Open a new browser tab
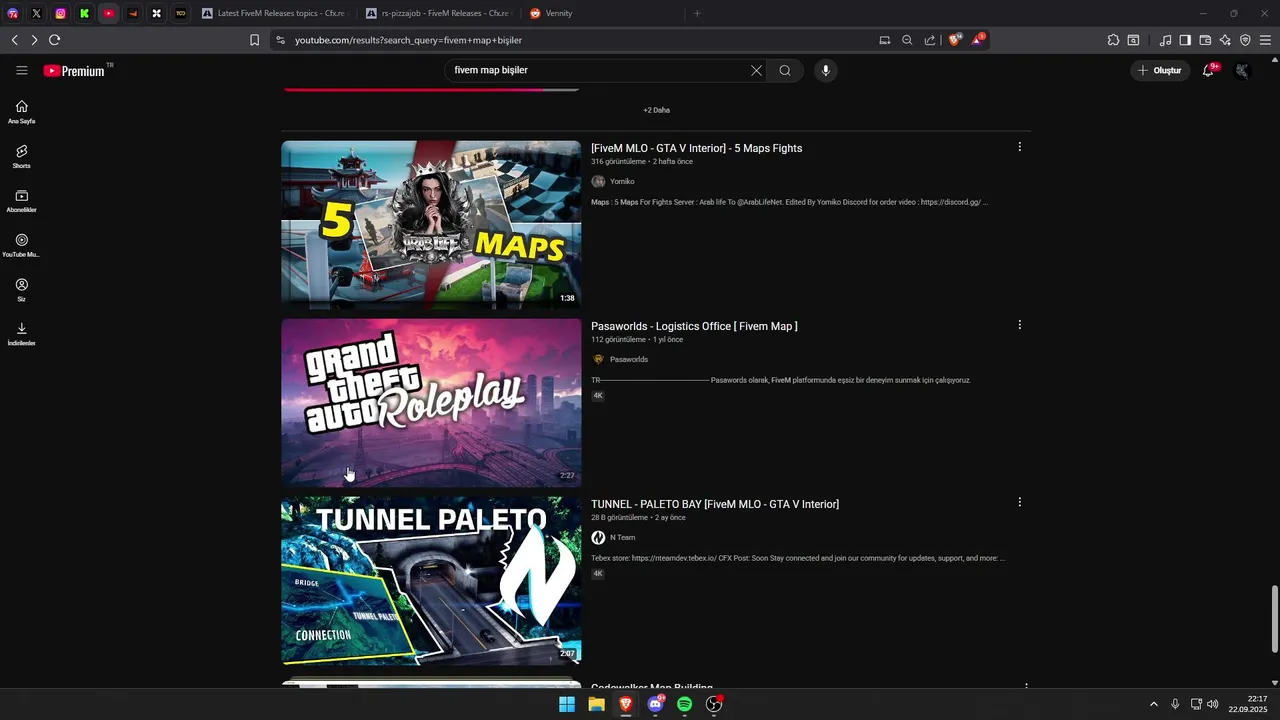 point(697,13)
